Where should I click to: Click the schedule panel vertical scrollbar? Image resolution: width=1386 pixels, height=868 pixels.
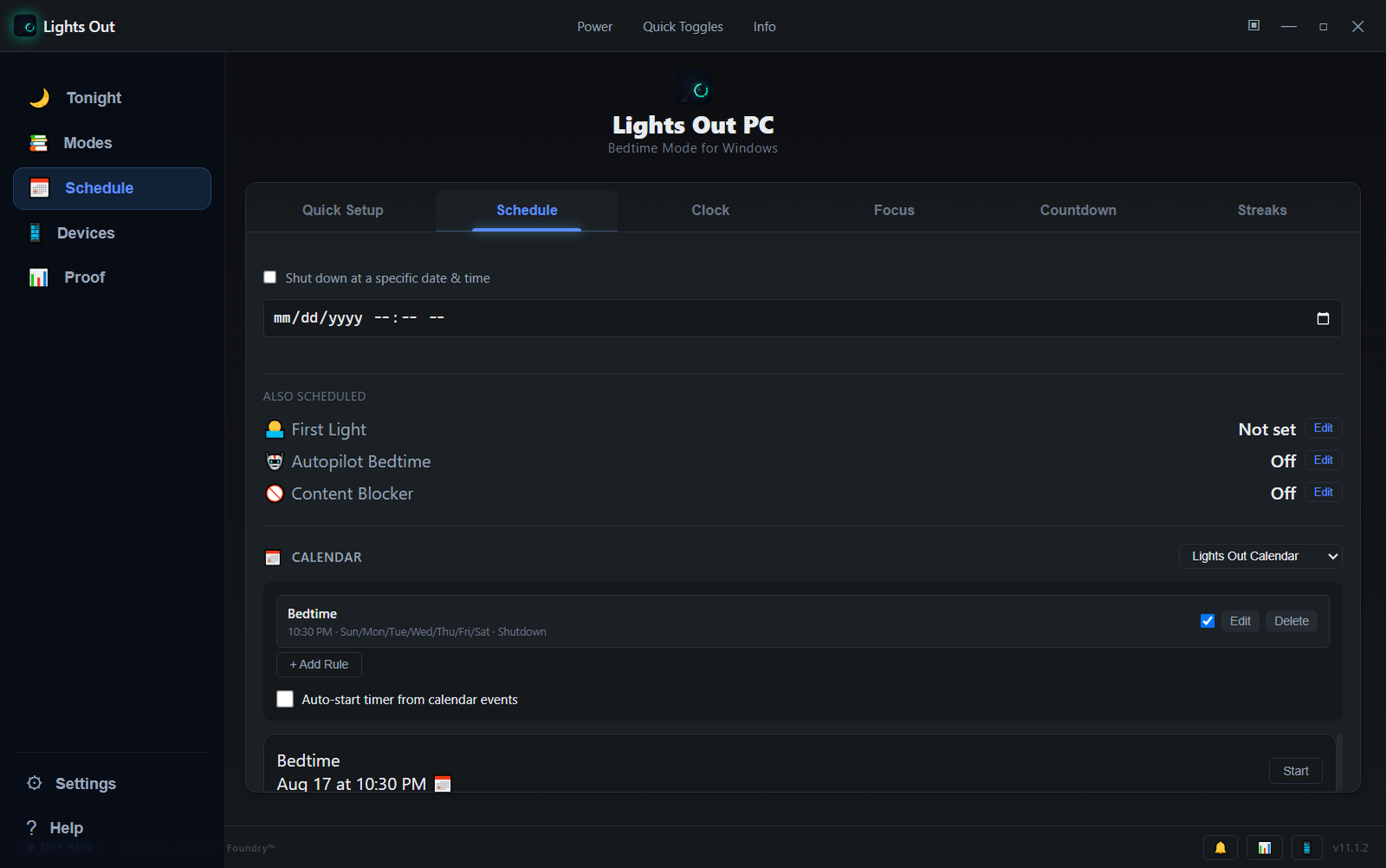point(1339,761)
